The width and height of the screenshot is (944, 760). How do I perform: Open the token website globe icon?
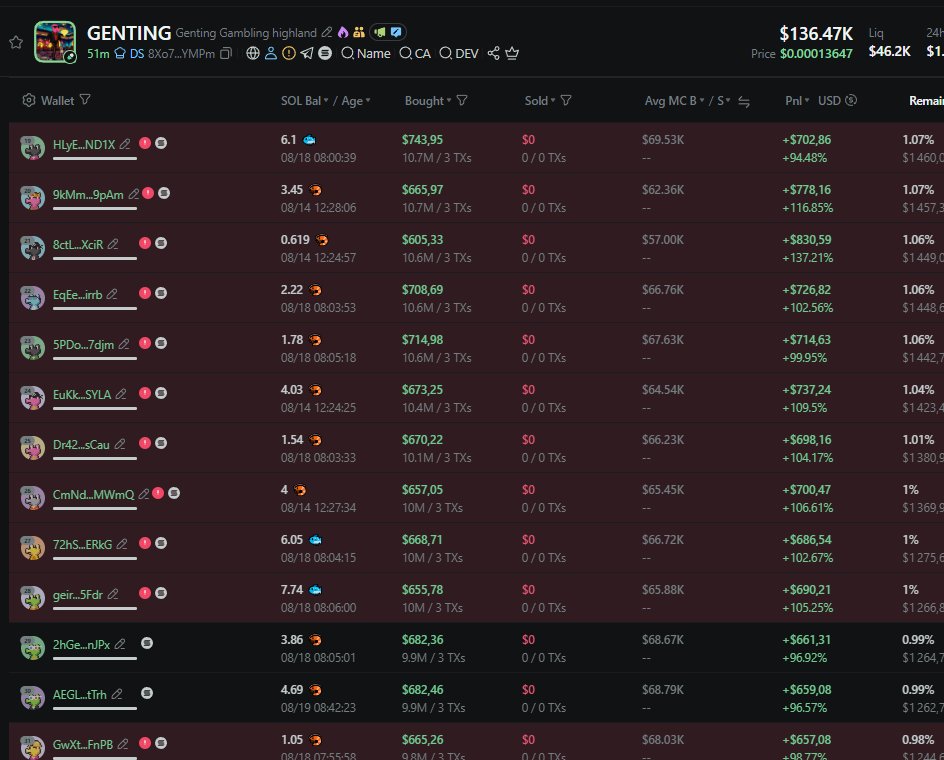(x=253, y=53)
